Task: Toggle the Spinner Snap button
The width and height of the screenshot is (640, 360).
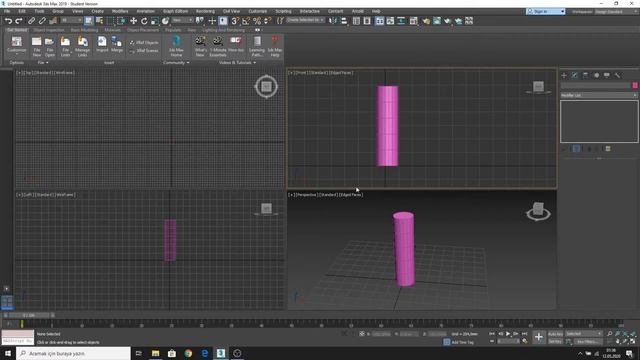Action: [267, 20]
